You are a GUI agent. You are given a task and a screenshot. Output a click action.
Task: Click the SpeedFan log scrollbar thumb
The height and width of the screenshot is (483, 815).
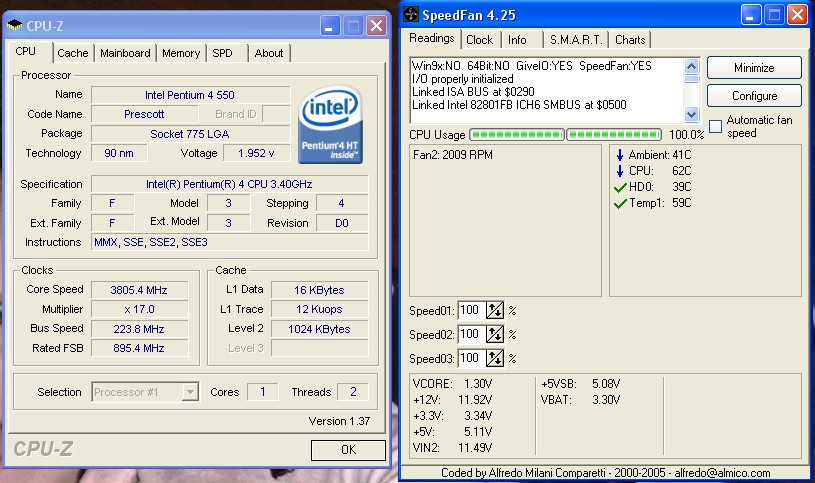(691, 79)
